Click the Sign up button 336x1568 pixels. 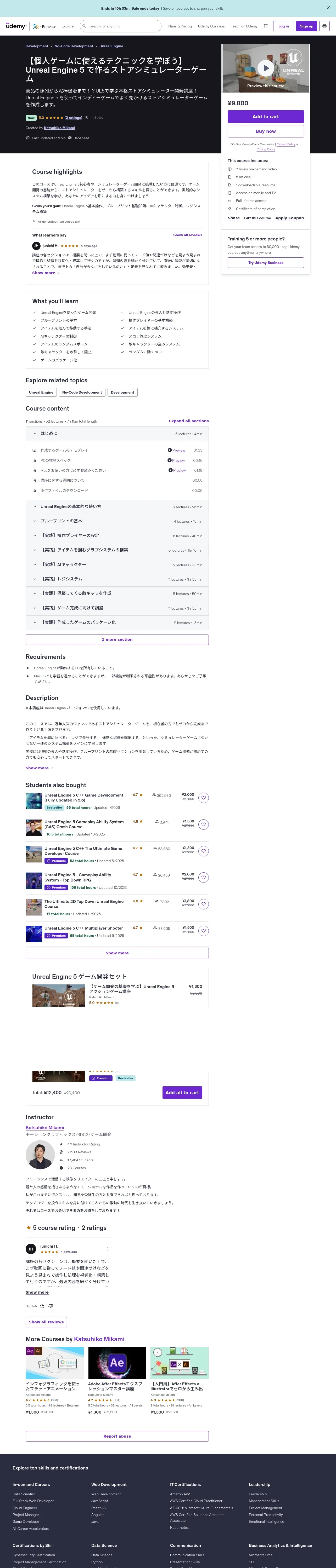click(307, 26)
